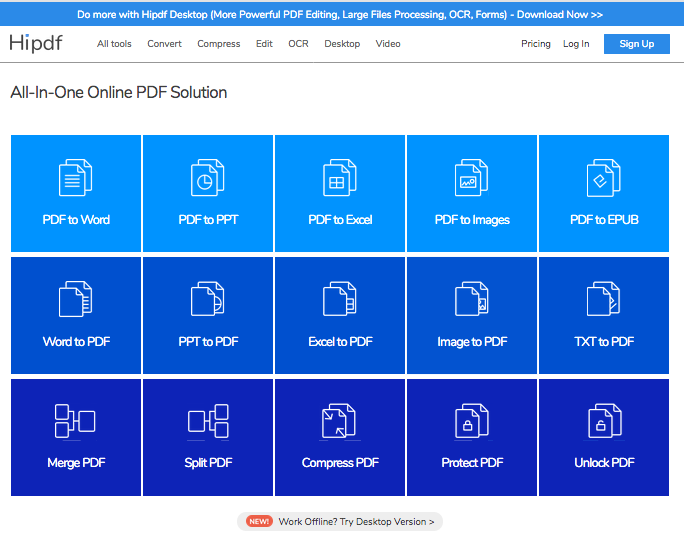This screenshot has height=546, width=684.
Task: Click the PDF to Images picture icon
Action: [x=472, y=177]
